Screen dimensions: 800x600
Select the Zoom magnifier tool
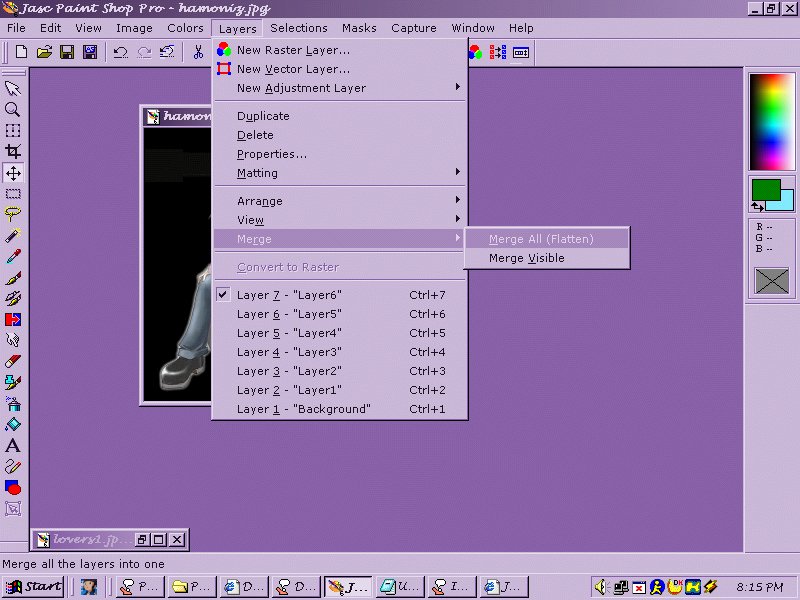(x=13, y=110)
